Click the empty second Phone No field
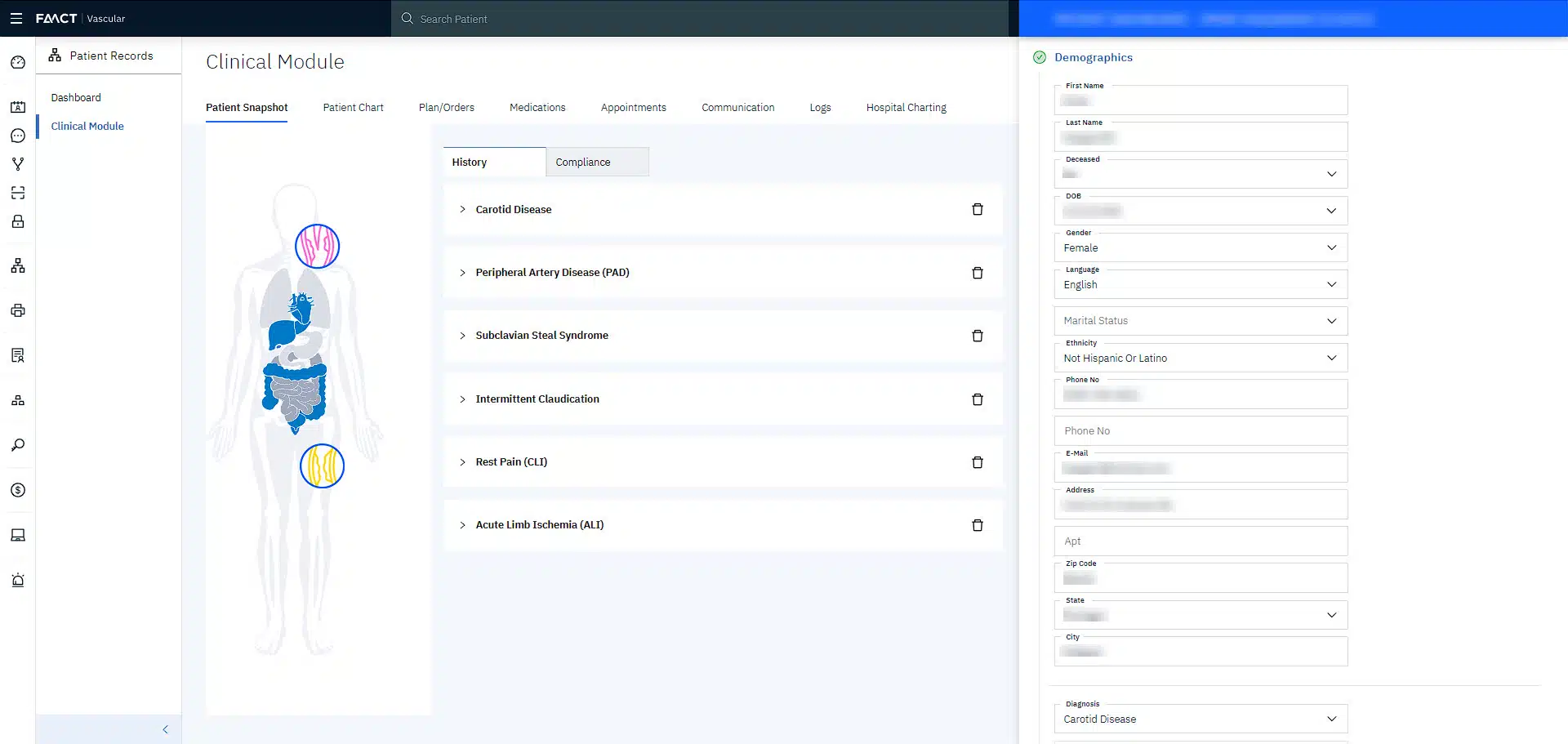The height and width of the screenshot is (744, 1568). tap(1200, 431)
